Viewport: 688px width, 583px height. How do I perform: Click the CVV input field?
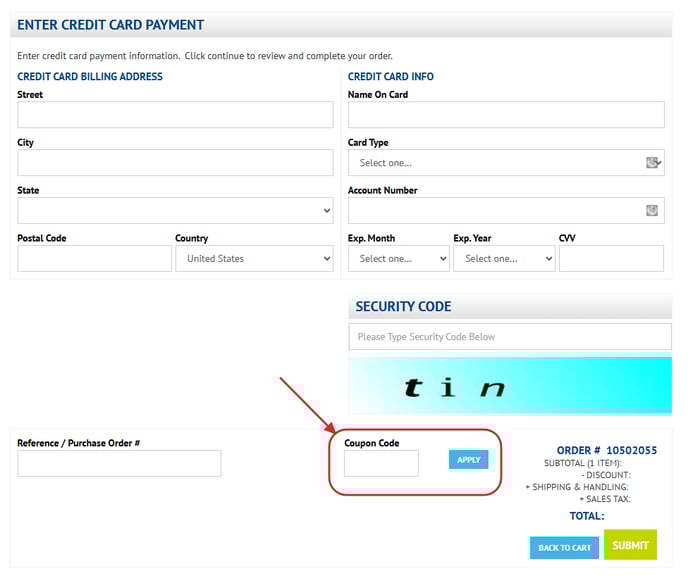[611, 259]
